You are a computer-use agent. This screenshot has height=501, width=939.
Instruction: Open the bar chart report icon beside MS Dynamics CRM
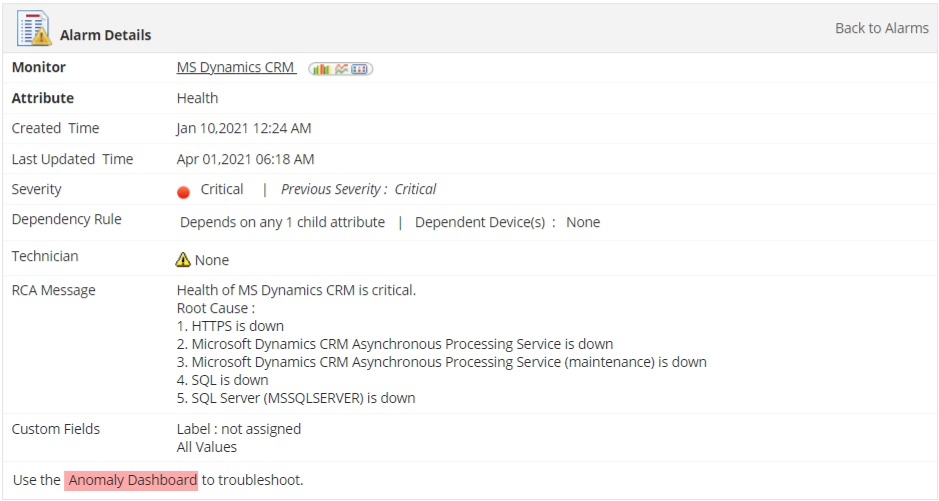point(321,69)
